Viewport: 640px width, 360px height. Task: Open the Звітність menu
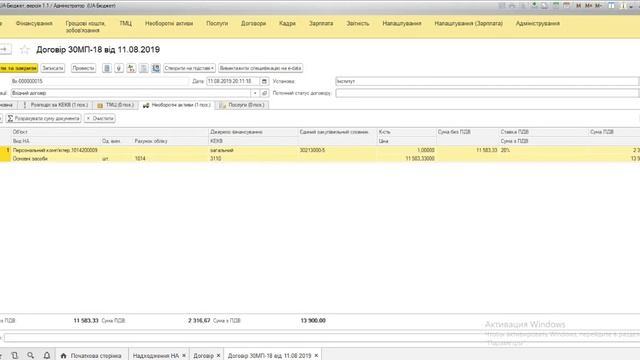pos(358,24)
